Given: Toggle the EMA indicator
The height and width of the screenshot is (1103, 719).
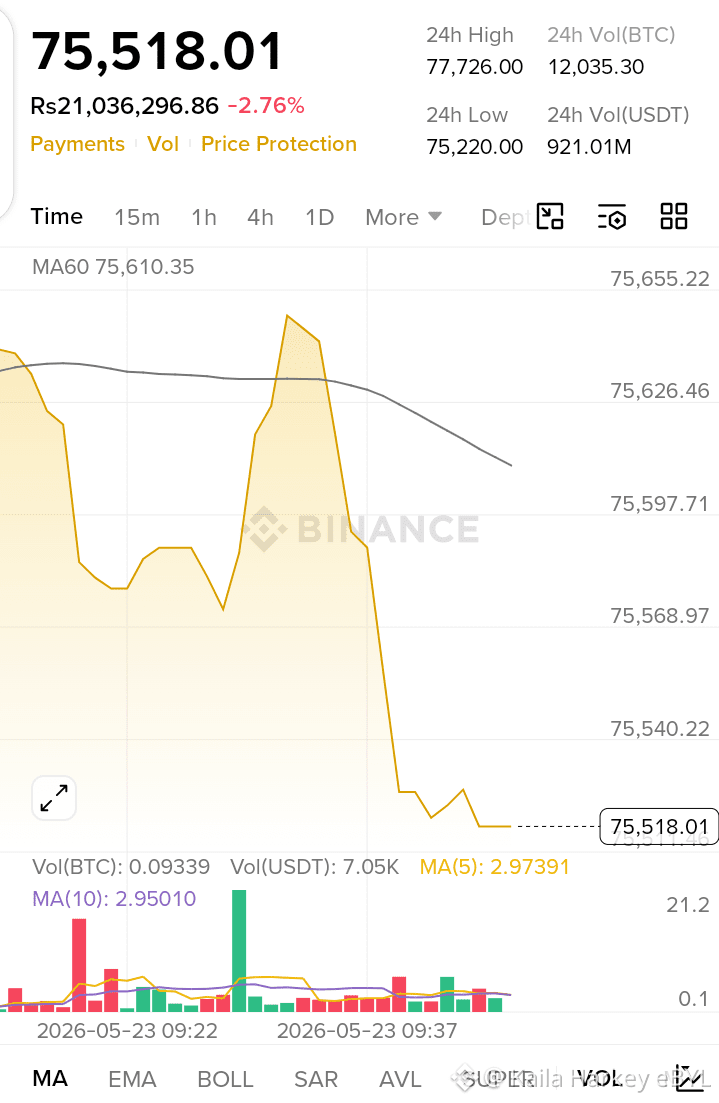Looking at the screenshot, I should [132, 1079].
